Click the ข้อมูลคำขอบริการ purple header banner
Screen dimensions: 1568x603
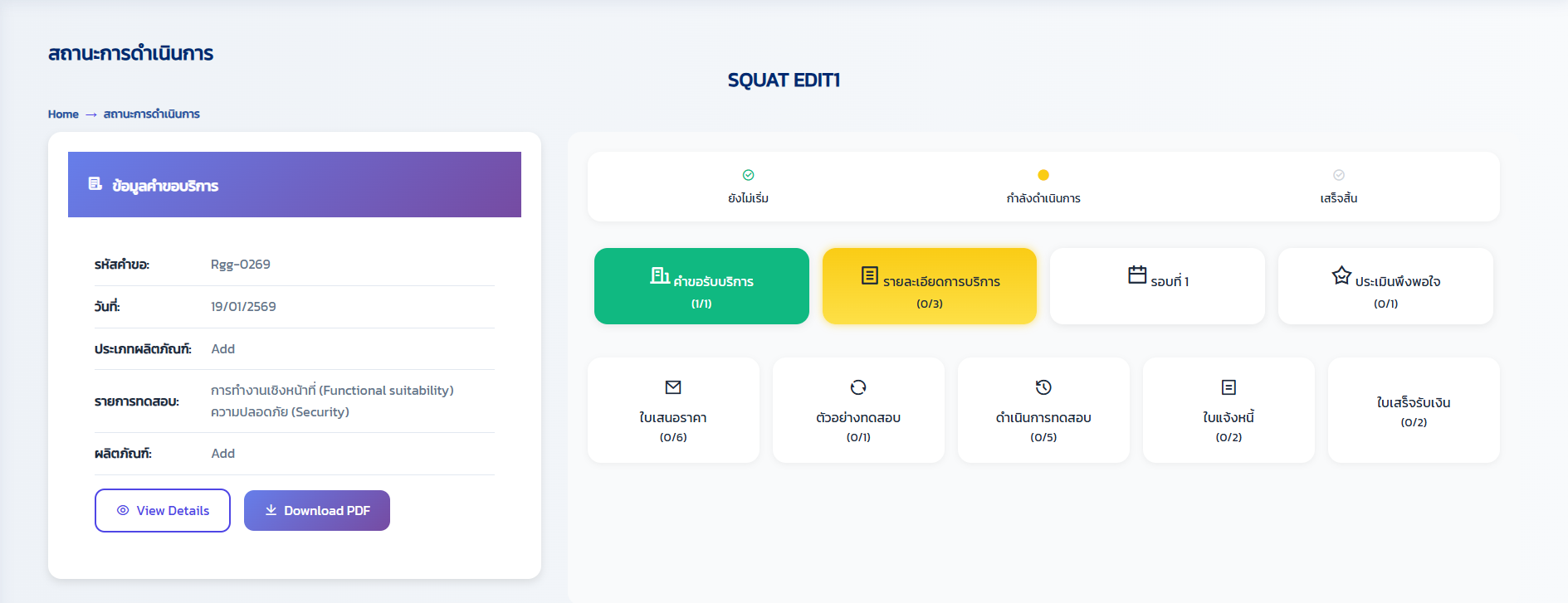295,185
